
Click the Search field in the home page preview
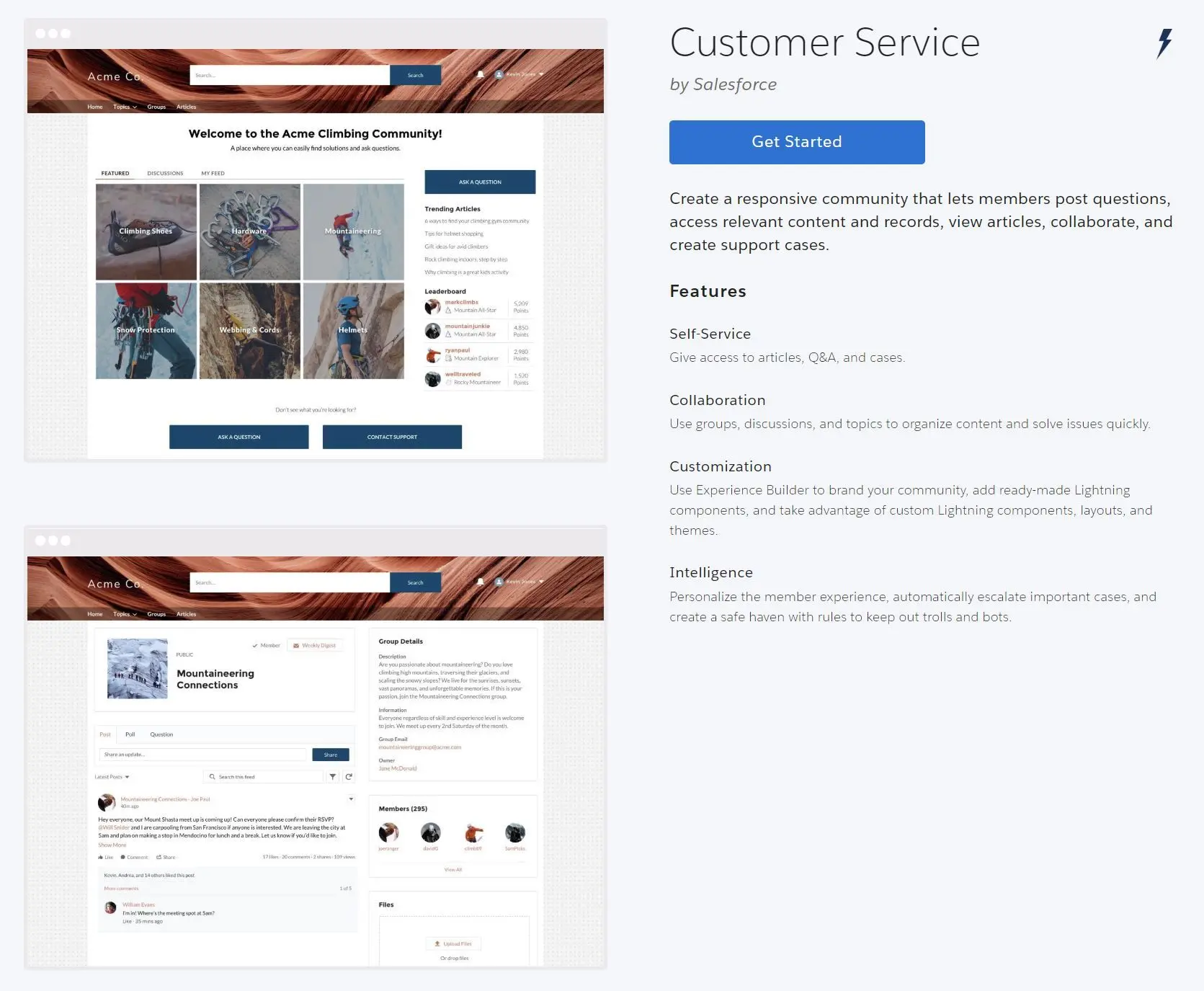(x=290, y=75)
